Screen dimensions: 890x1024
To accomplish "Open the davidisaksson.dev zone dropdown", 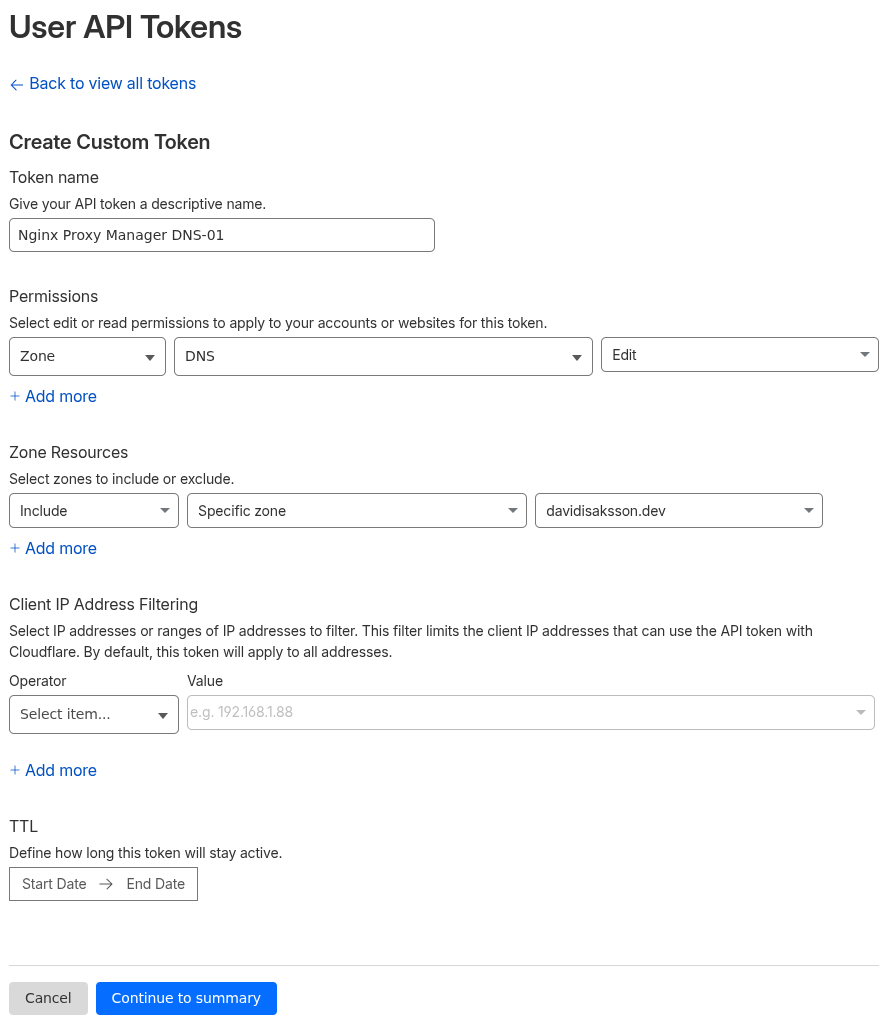I will (678, 510).
